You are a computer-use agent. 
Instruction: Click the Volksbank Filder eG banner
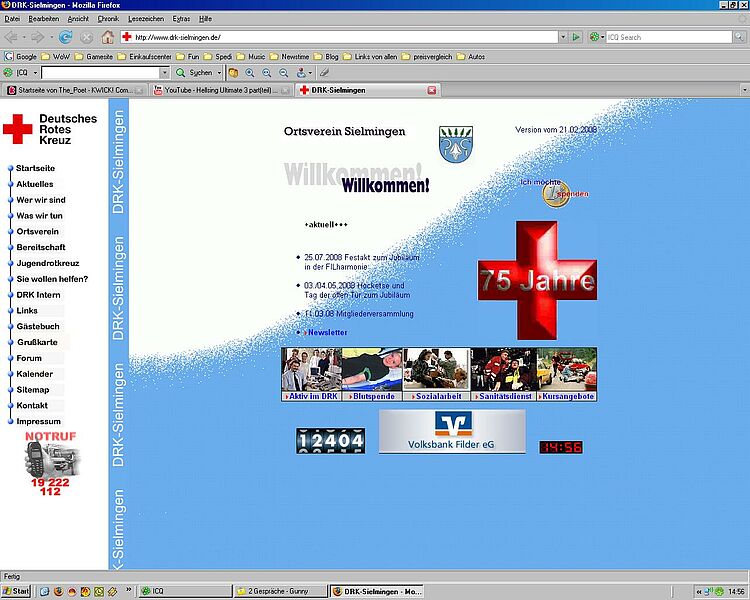[x=452, y=431]
